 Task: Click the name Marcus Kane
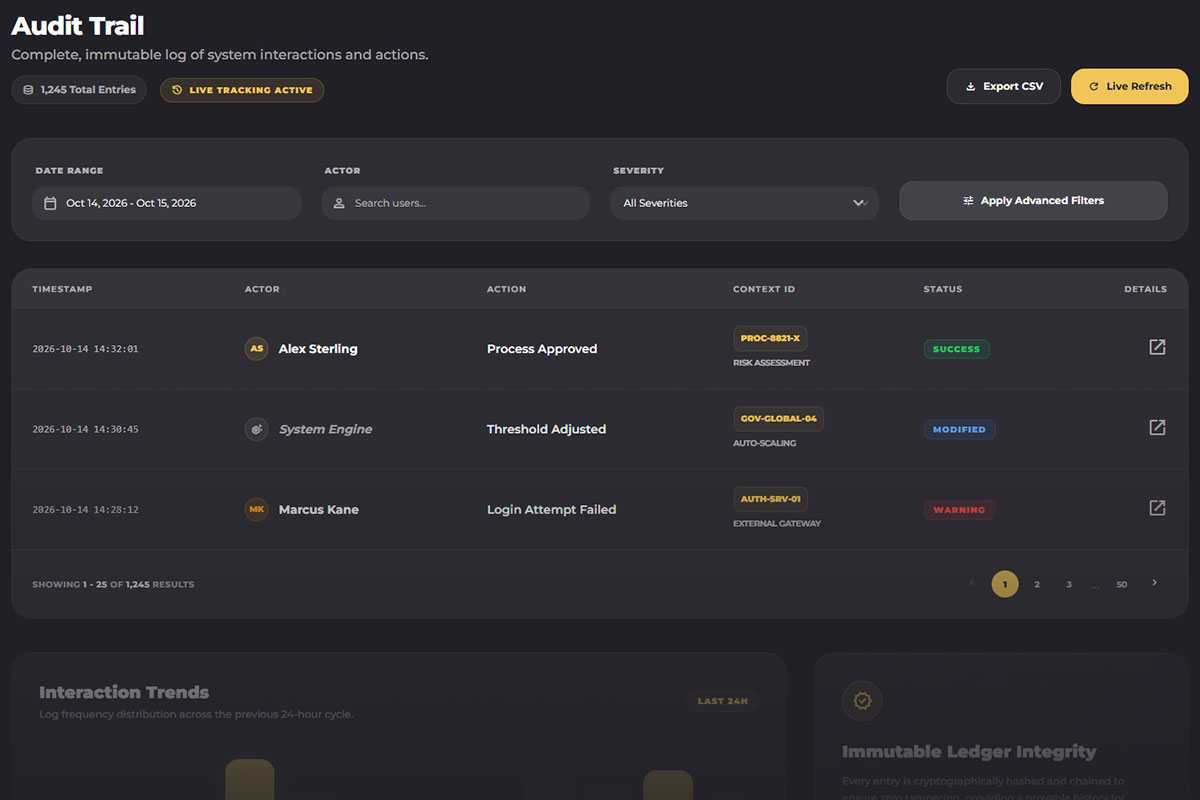click(318, 510)
